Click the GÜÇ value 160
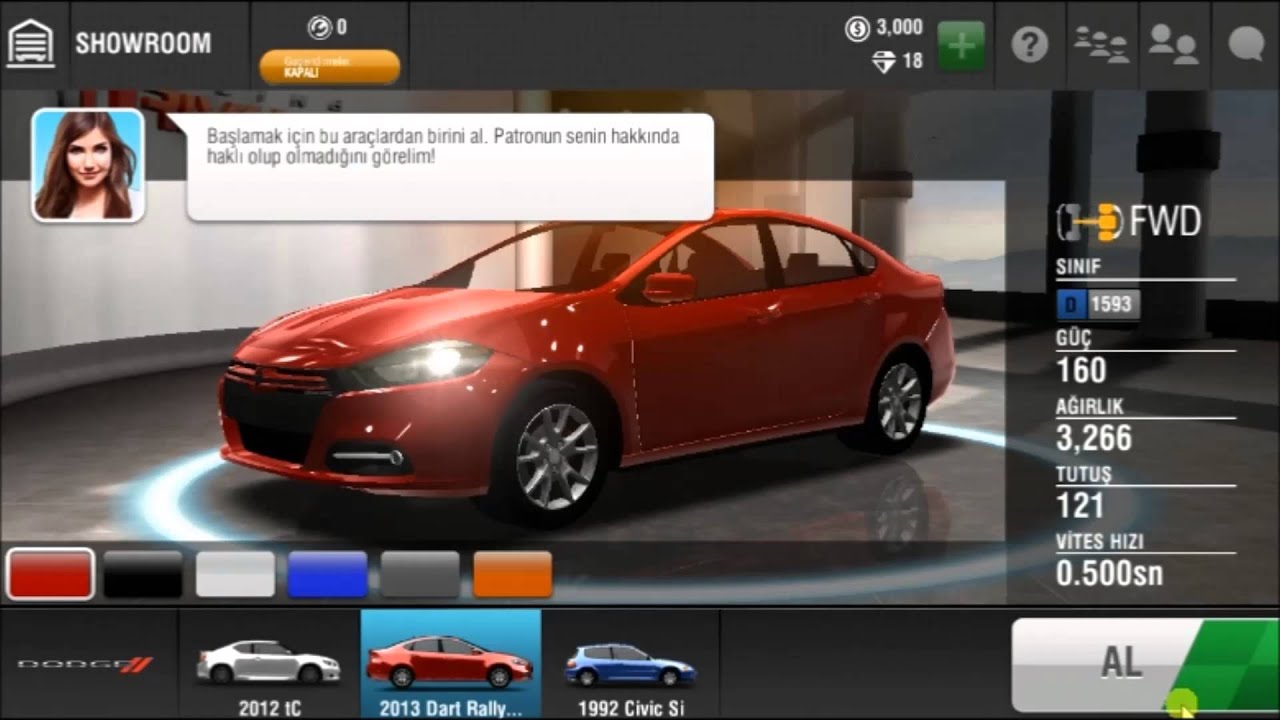Screen dimensions: 1280x720 (x=1081, y=370)
